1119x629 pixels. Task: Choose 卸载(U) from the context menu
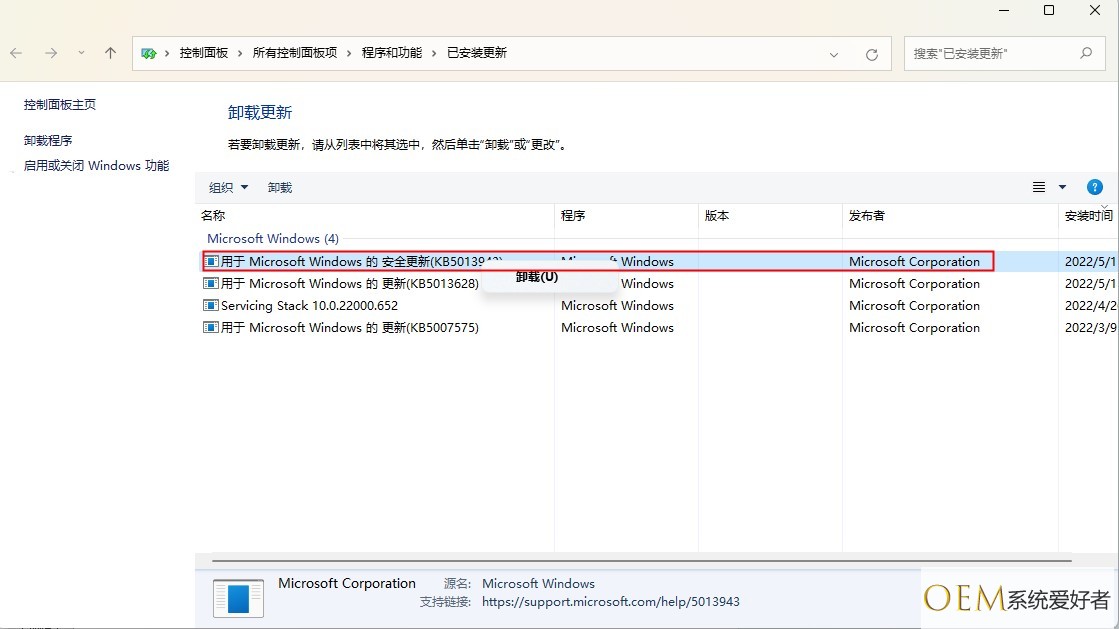(537, 277)
